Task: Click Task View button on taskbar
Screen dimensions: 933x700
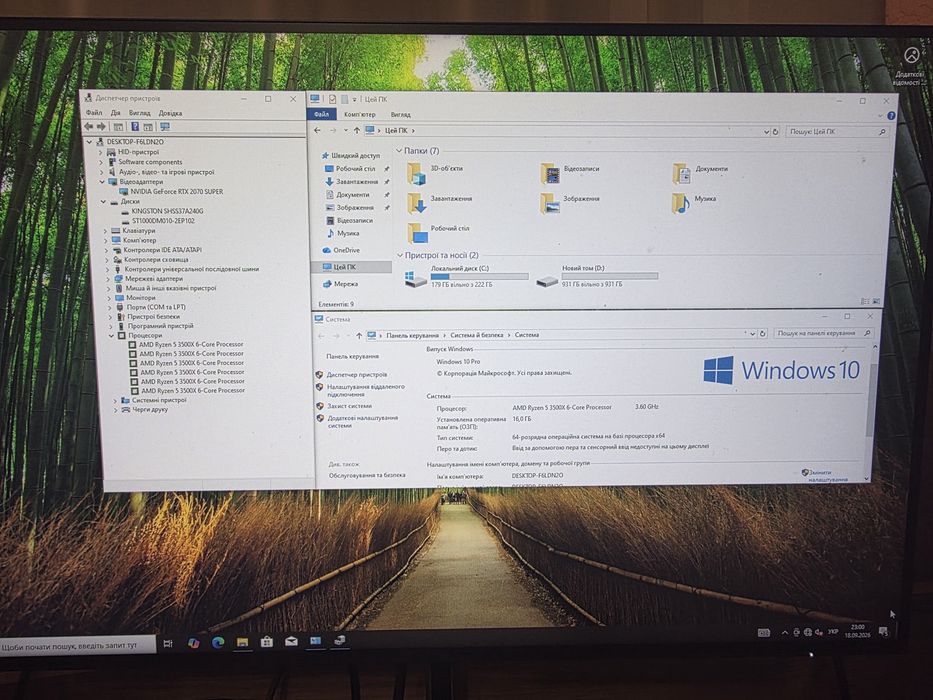Action: pos(168,643)
